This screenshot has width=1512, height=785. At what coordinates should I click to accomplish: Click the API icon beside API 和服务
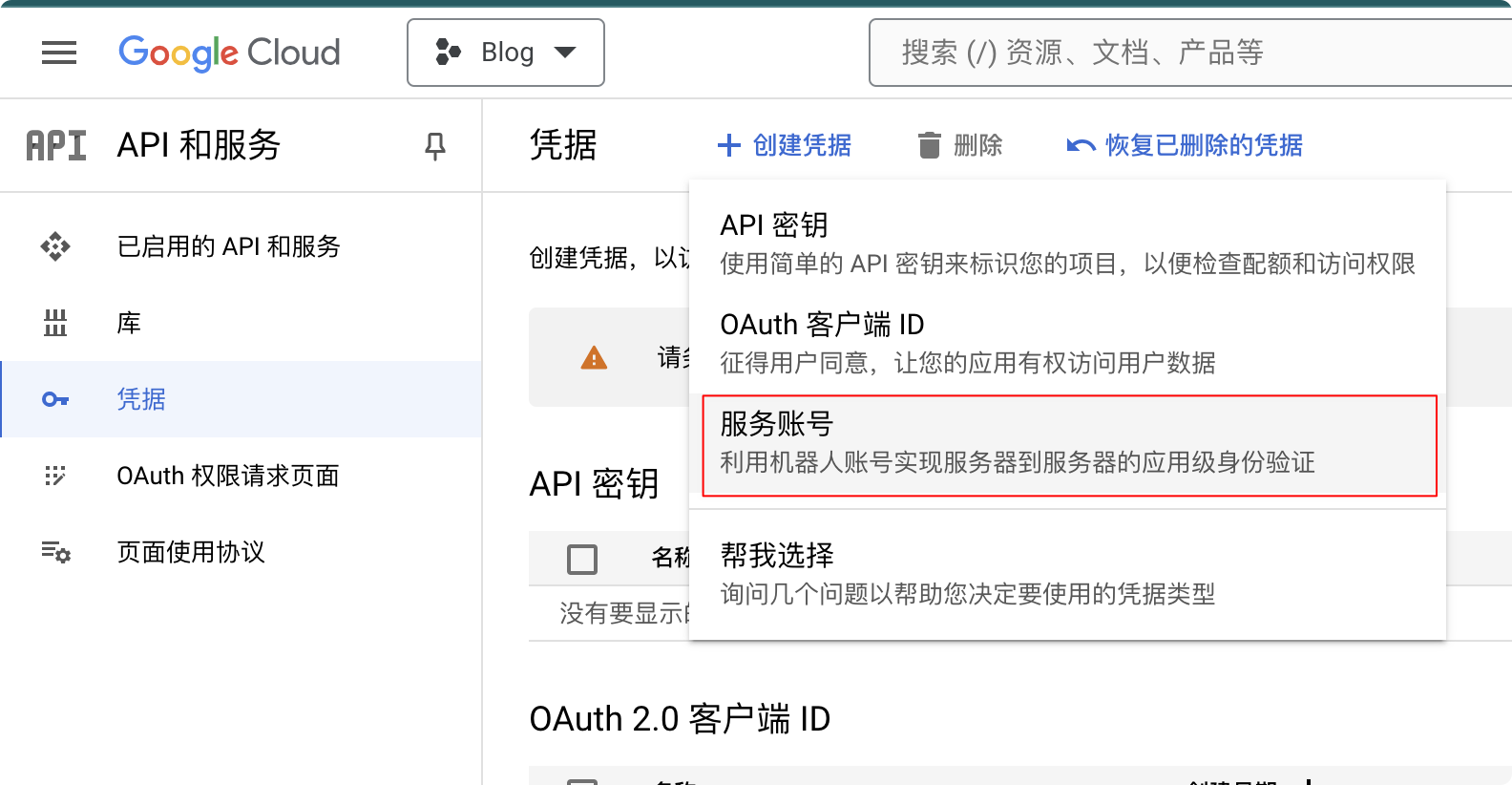point(56,145)
